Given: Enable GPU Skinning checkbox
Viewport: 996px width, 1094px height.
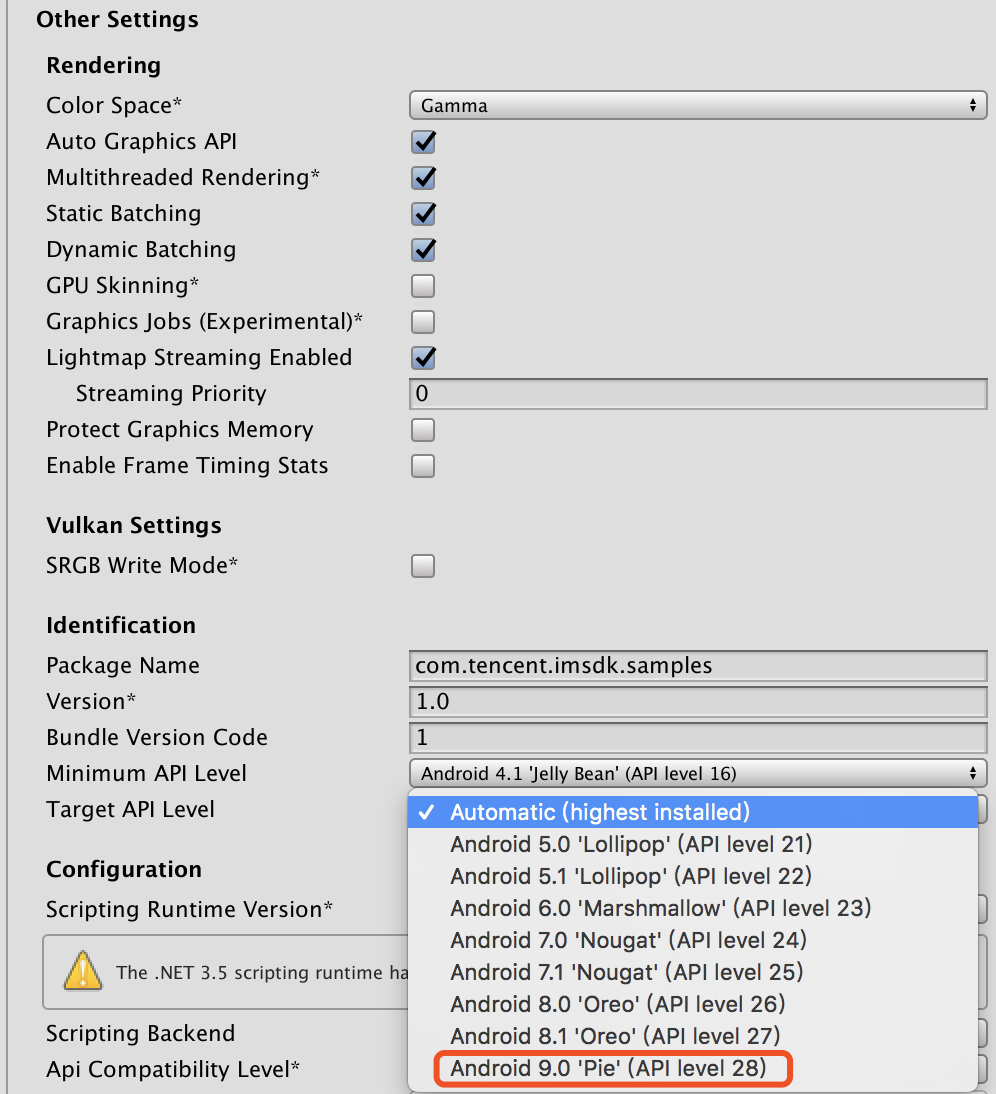Looking at the screenshot, I should [423, 286].
